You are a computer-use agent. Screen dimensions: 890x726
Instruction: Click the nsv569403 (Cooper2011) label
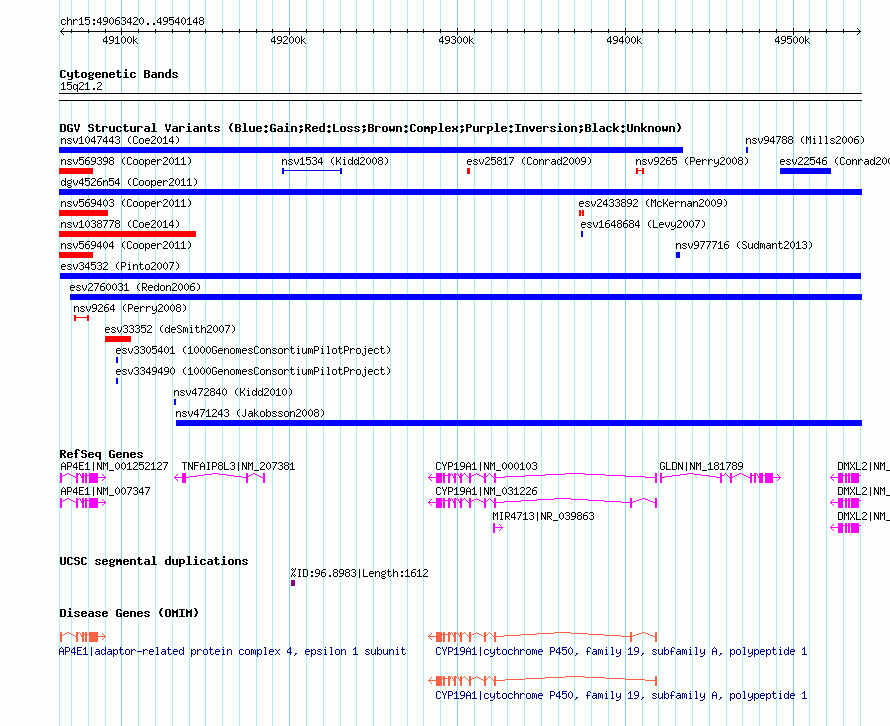126,203
